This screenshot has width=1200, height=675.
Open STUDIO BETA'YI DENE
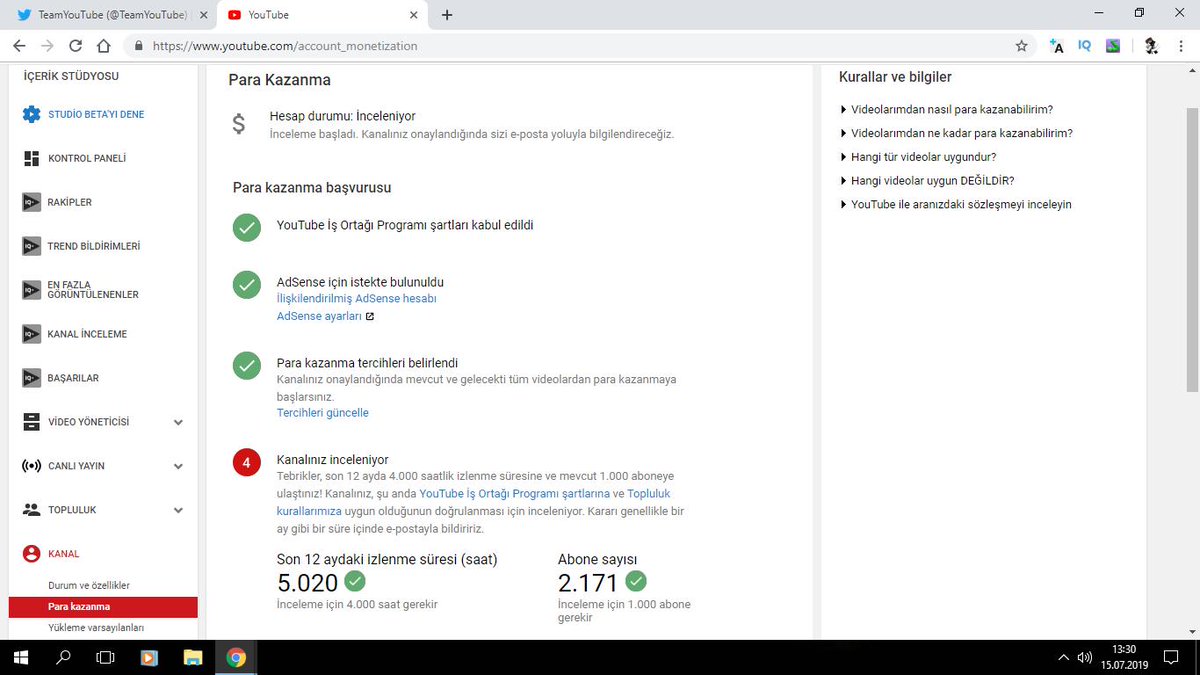96,114
